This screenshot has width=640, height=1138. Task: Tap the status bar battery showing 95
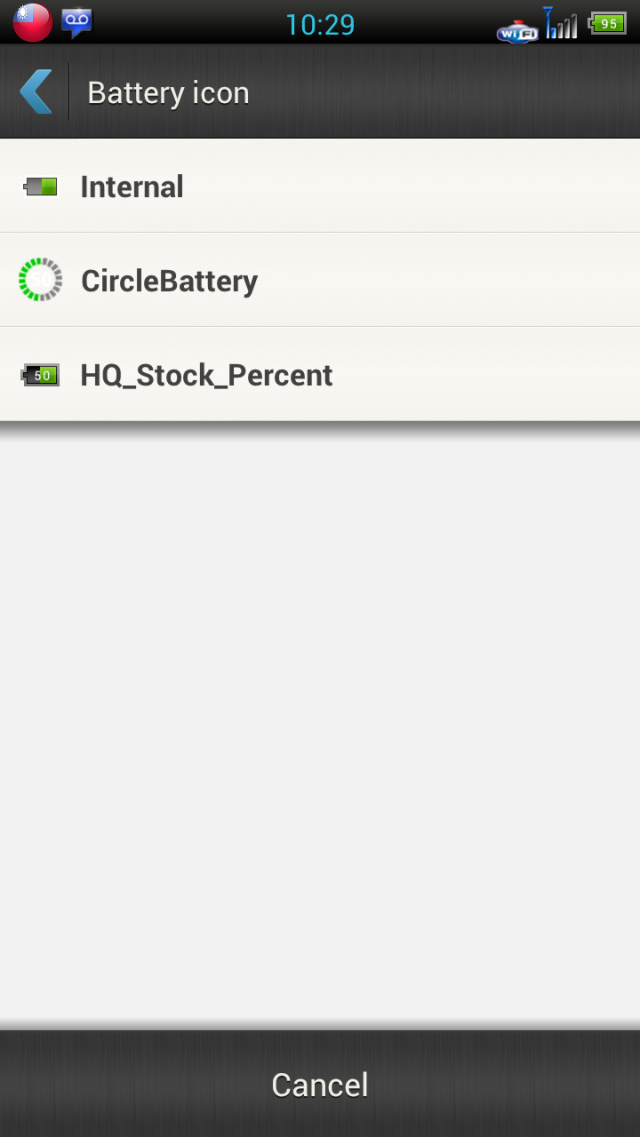pyautogui.click(x=607, y=23)
